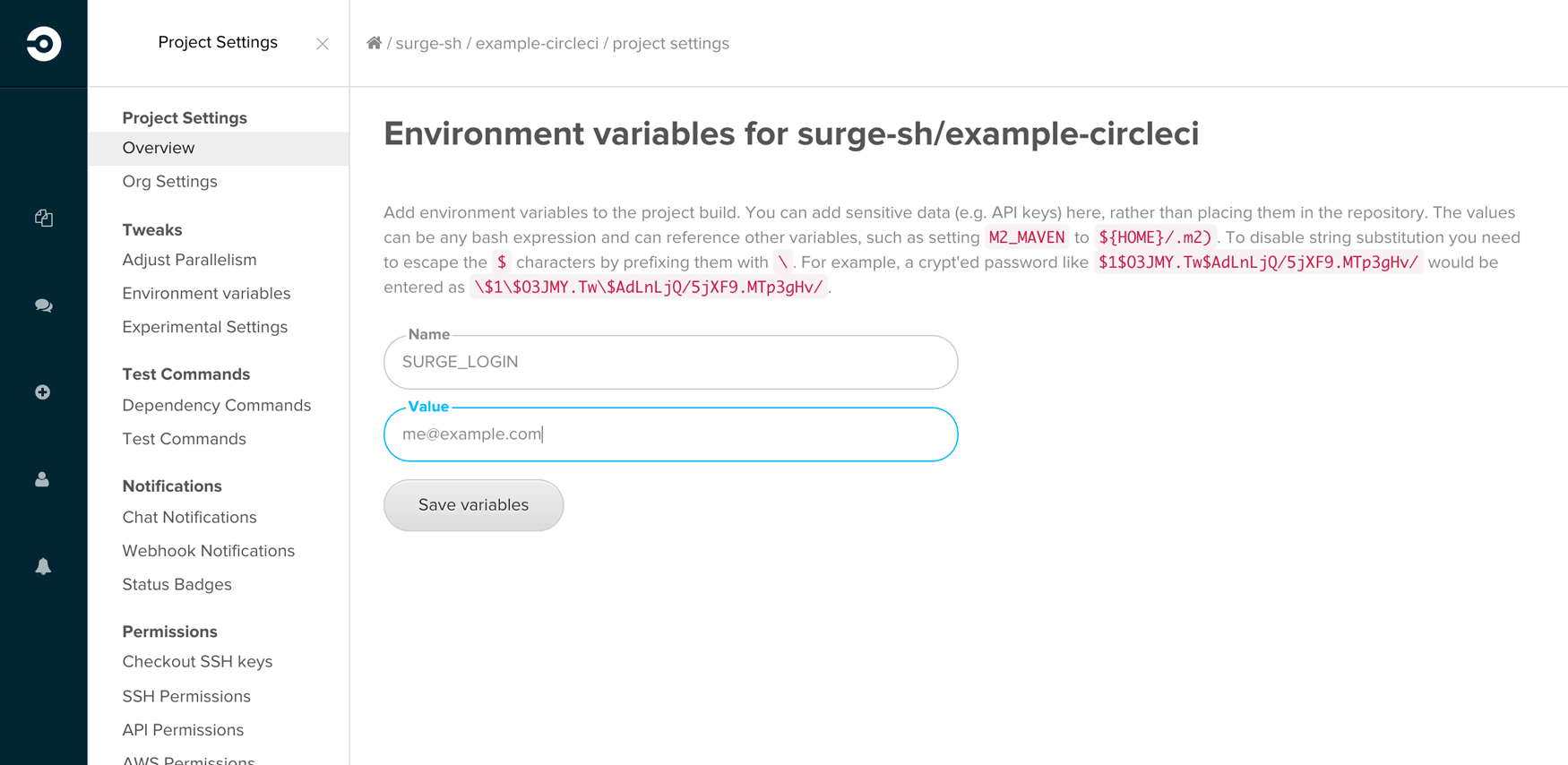Click the add projects plus icon
The width and height of the screenshot is (1568, 765).
42,392
